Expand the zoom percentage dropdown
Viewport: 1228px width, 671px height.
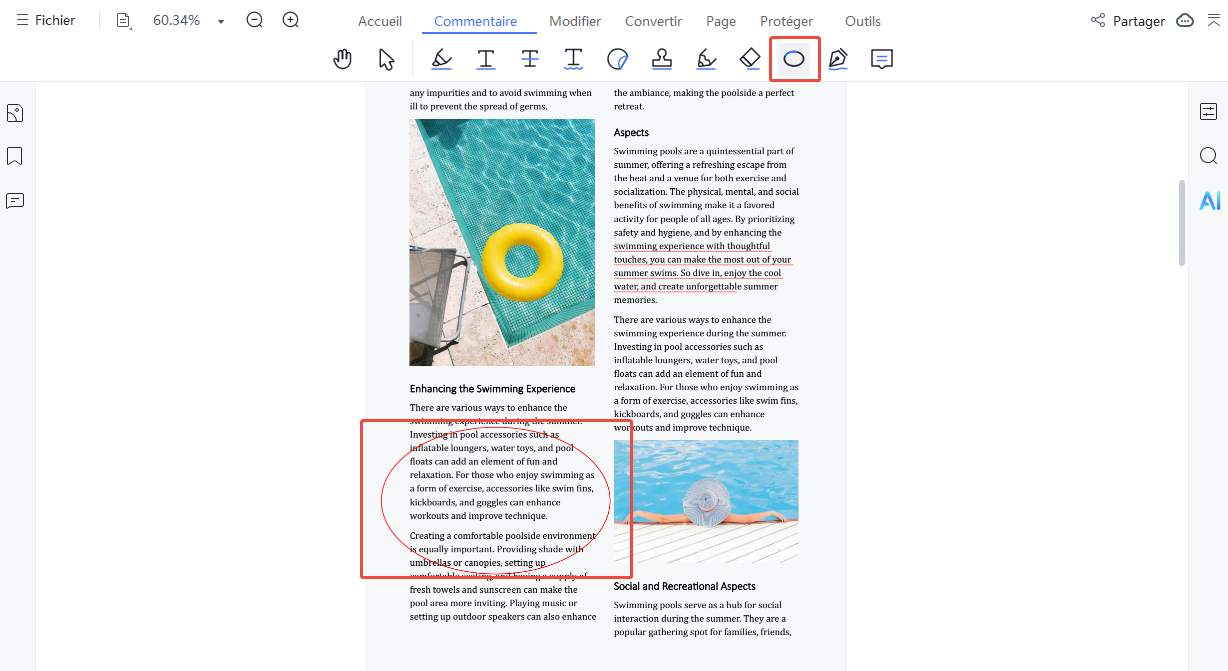(x=221, y=21)
